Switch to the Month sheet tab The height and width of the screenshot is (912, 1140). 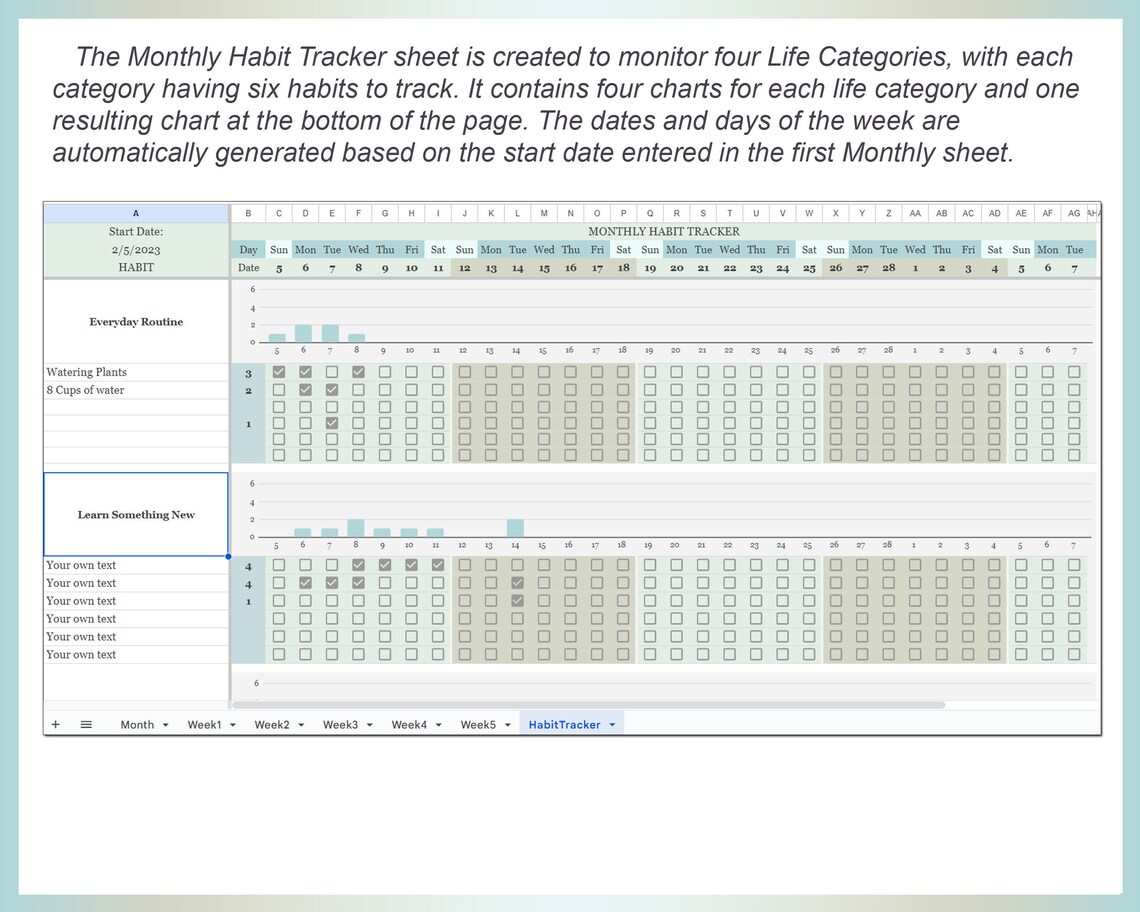coord(138,724)
